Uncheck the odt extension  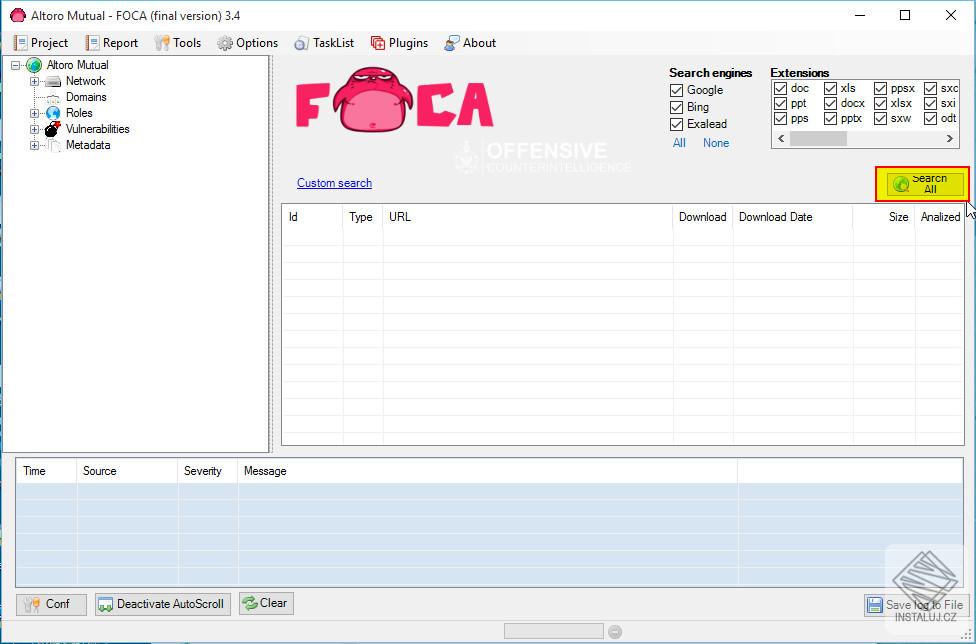pos(930,118)
